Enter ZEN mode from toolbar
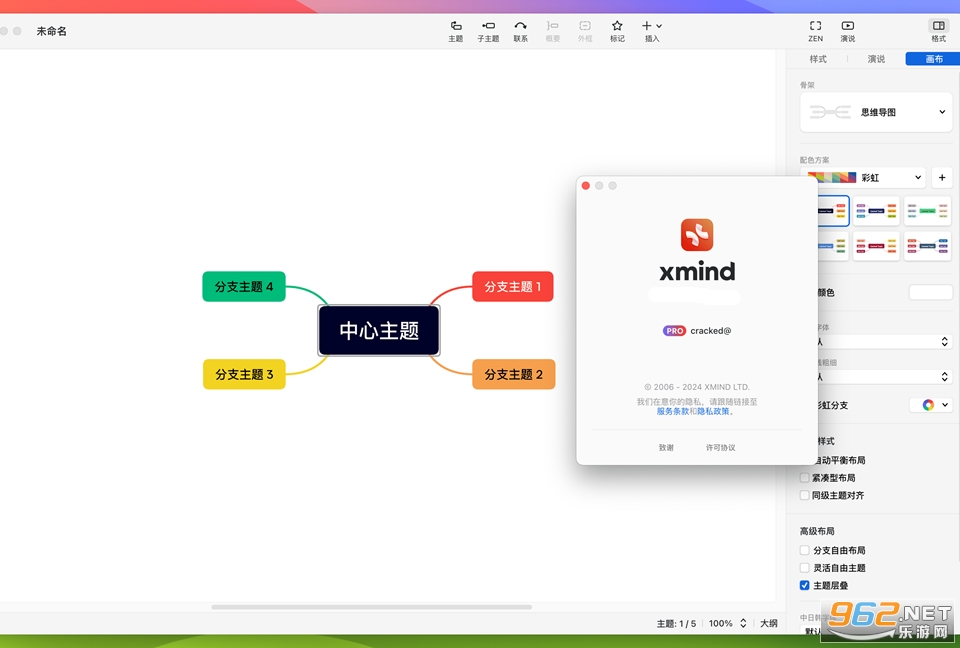 [x=816, y=31]
